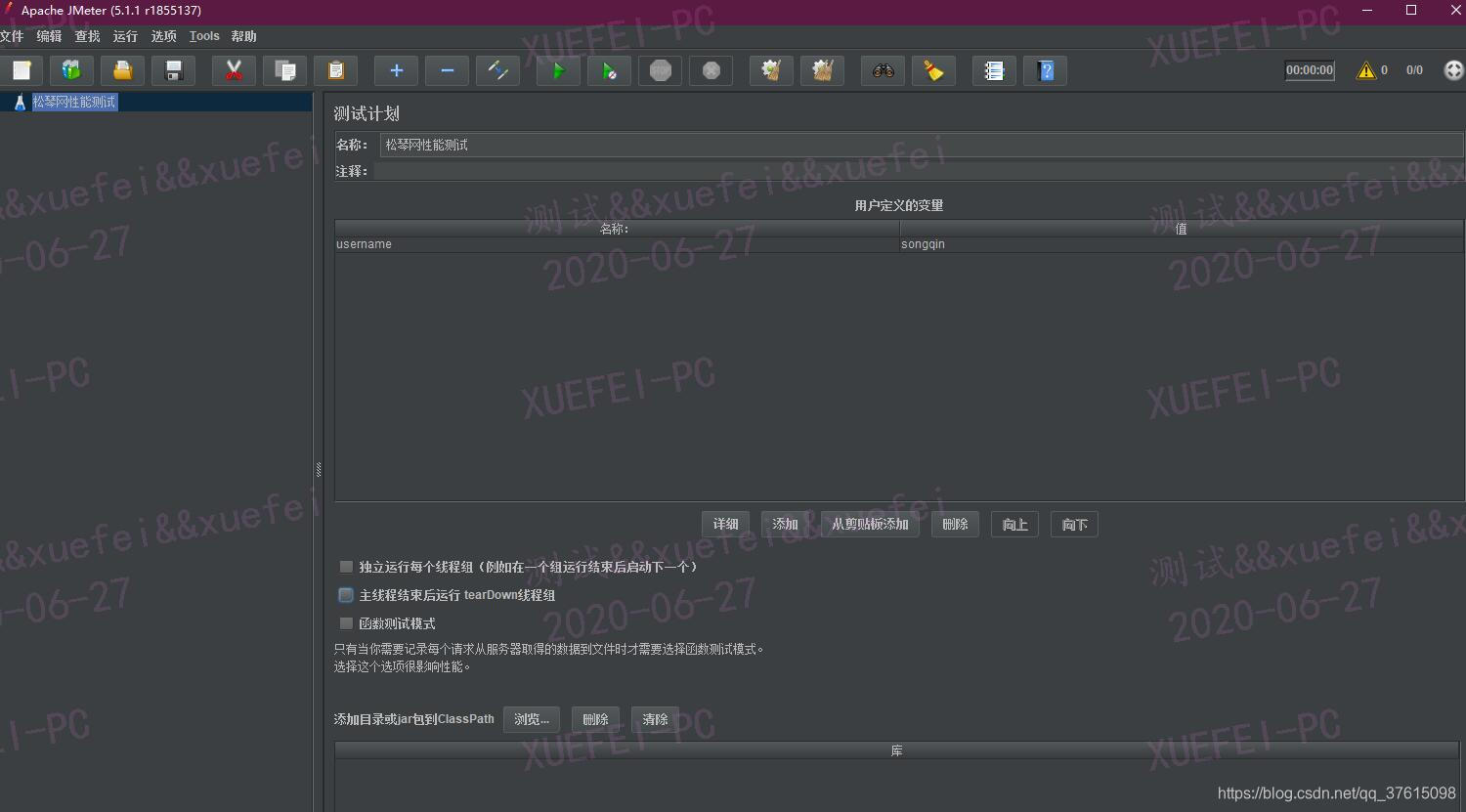This screenshot has height=812, width=1466.
Task: Click the 值 column header
Action: (1182, 229)
